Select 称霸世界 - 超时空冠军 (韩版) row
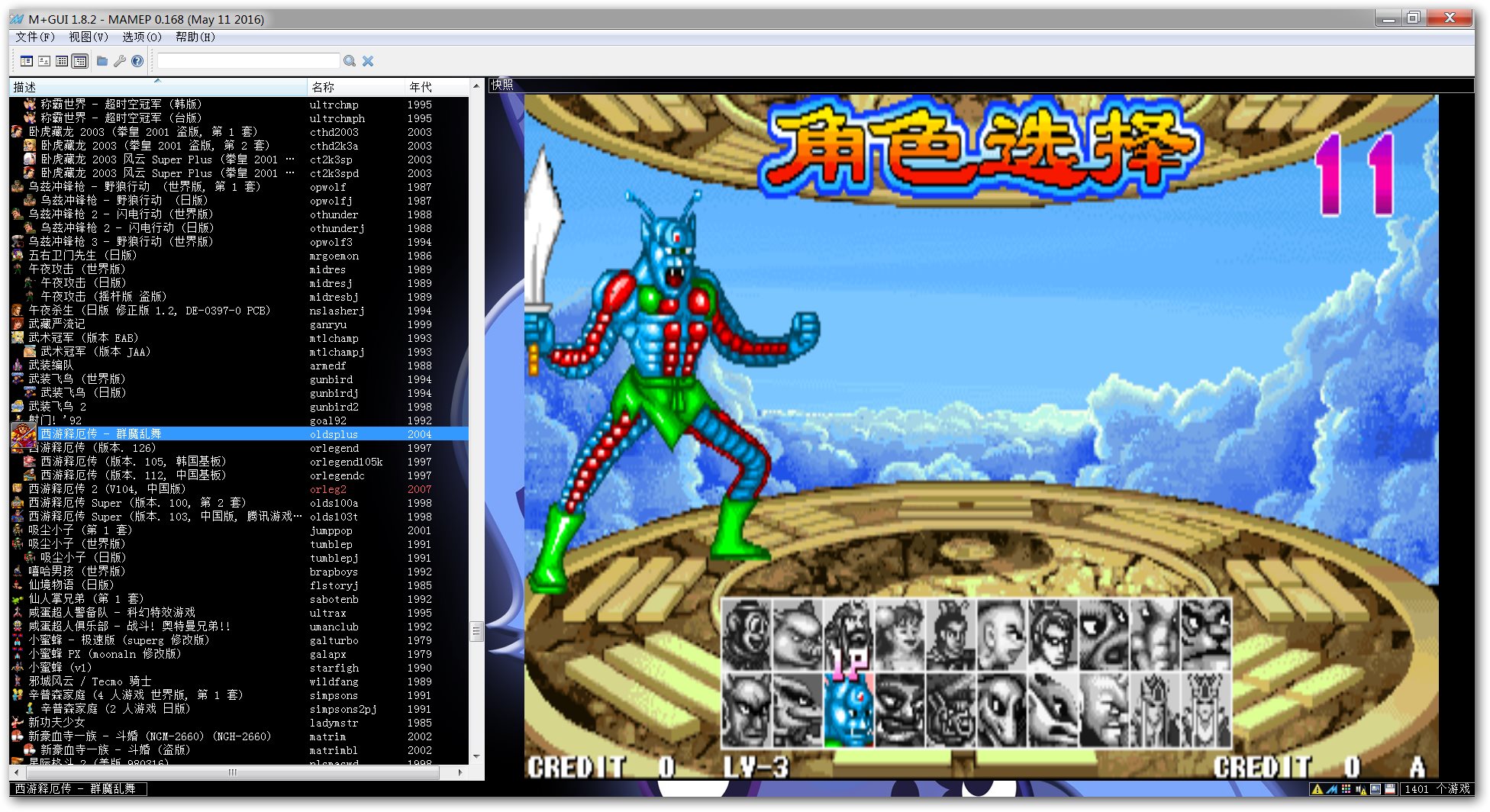 click(239, 105)
